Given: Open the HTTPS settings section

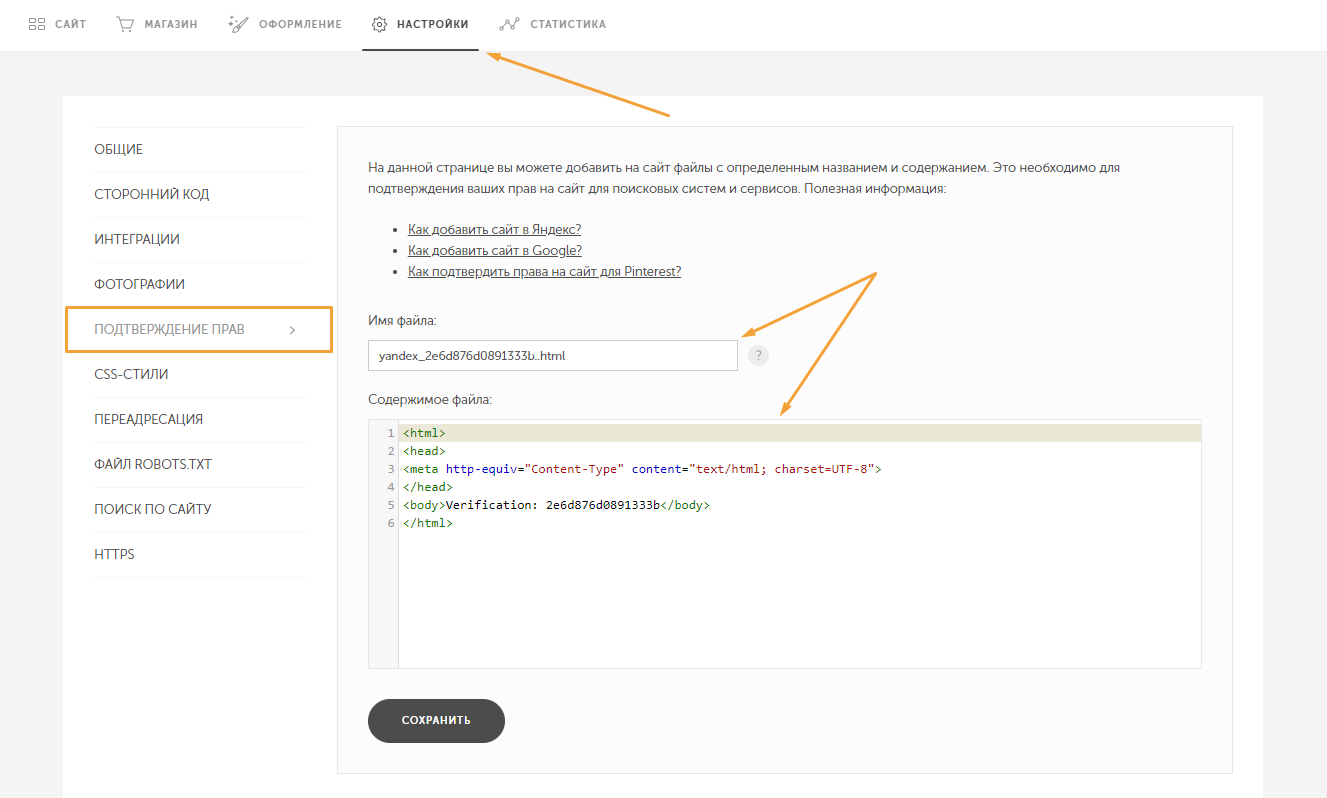Looking at the screenshot, I should tap(114, 555).
